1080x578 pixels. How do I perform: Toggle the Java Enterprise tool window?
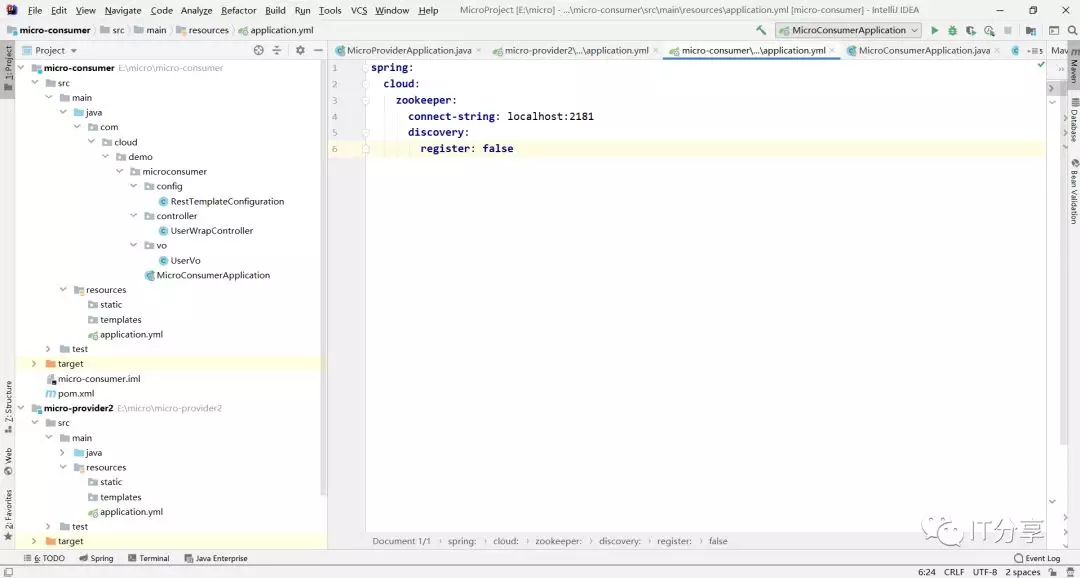coord(216,558)
